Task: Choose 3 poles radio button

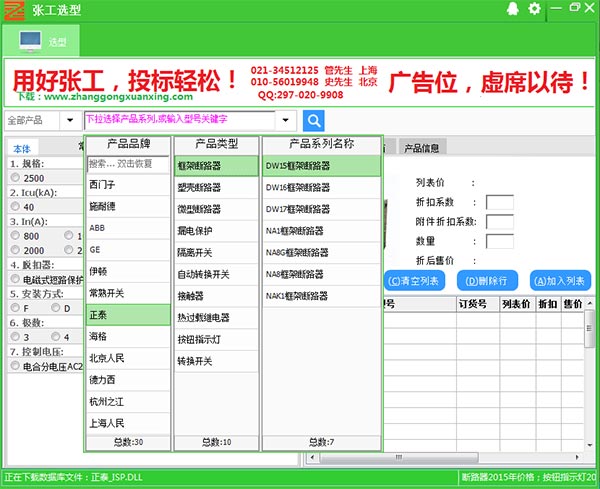Action: pos(15,337)
